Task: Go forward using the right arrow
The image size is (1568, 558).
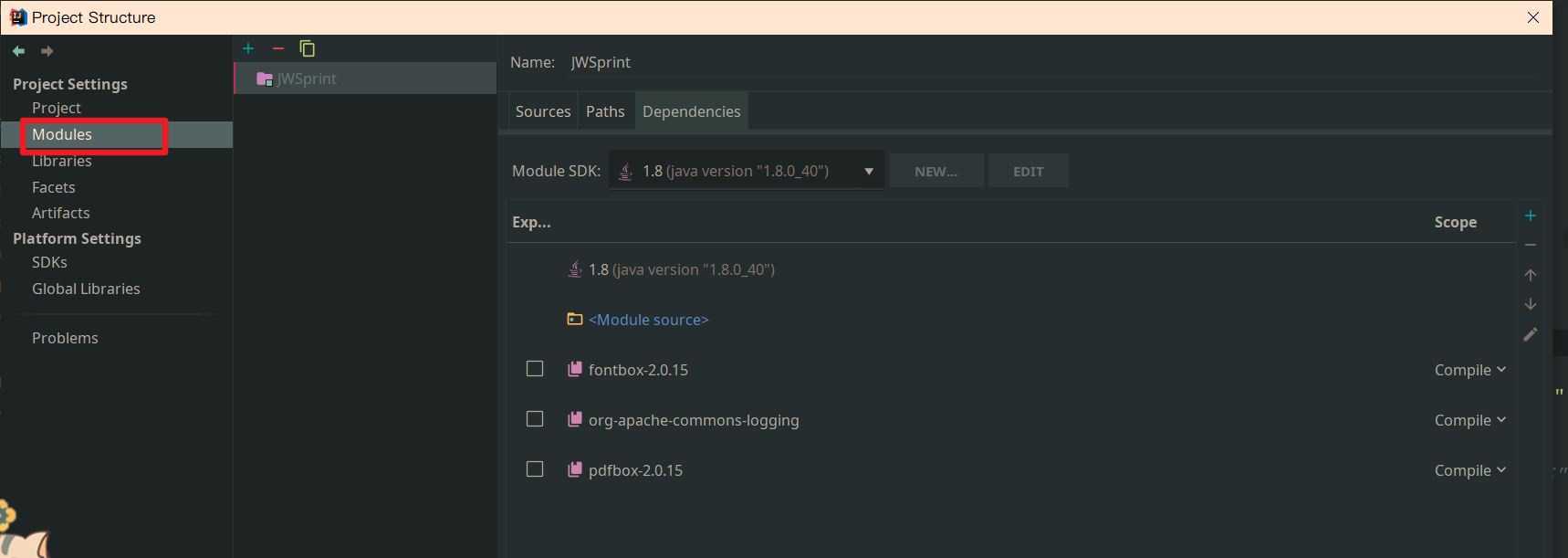Action: coord(47,51)
